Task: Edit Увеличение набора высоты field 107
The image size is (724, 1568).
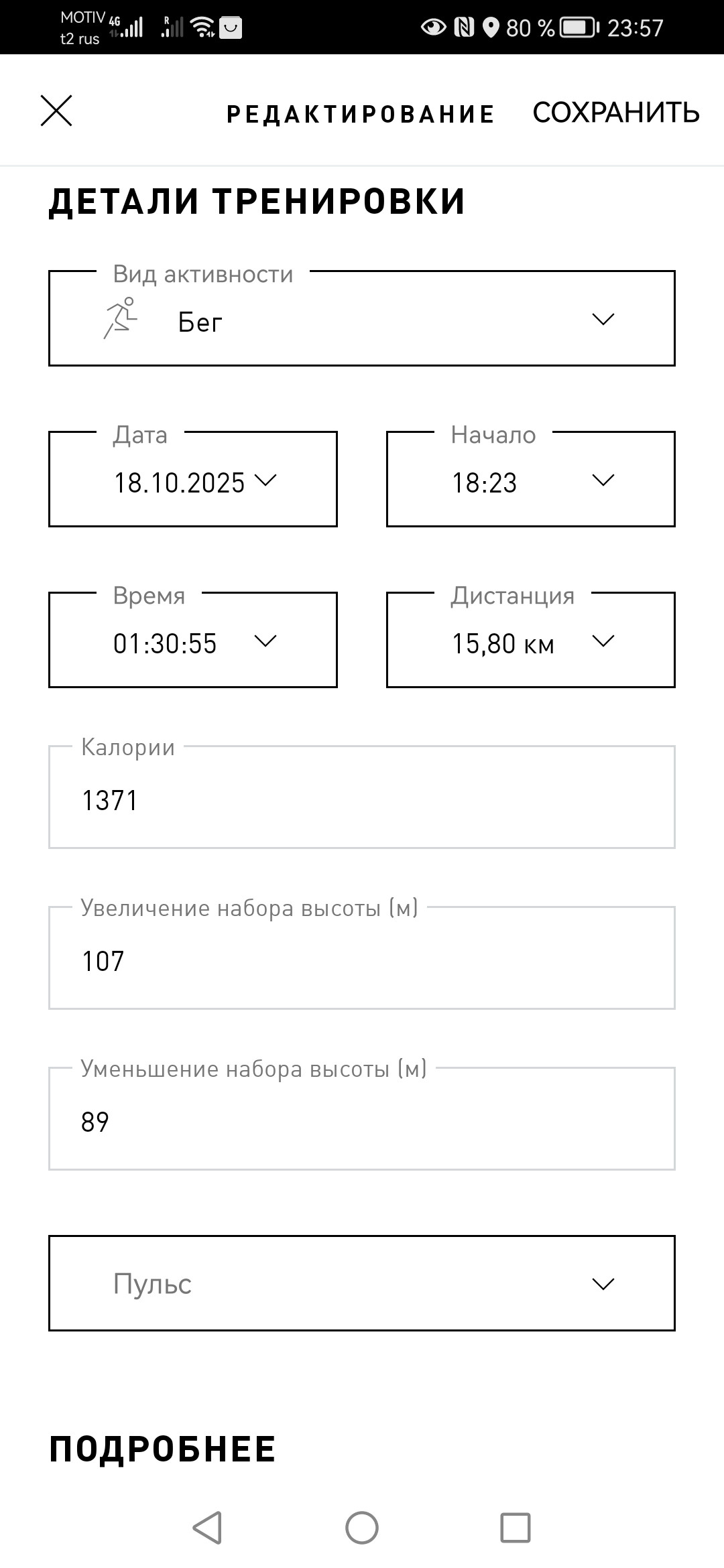Action: (x=362, y=958)
